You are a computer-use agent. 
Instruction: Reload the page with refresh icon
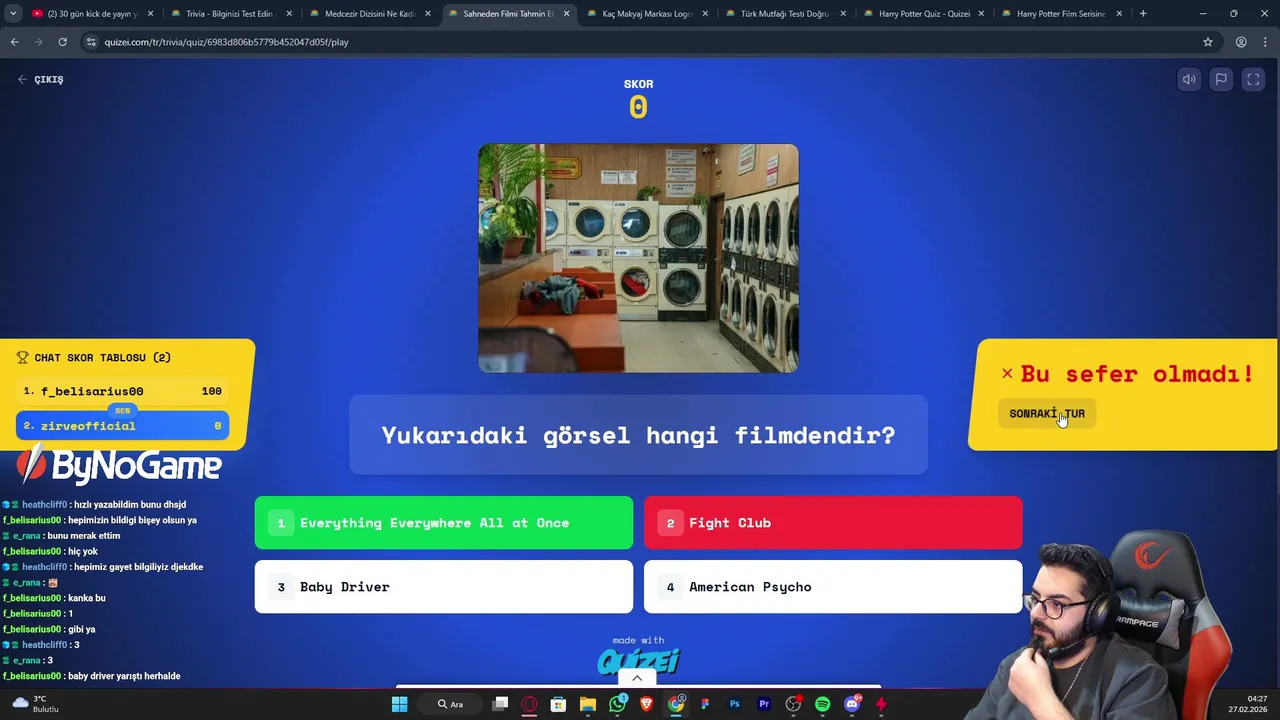pyautogui.click(x=62, y=42)
